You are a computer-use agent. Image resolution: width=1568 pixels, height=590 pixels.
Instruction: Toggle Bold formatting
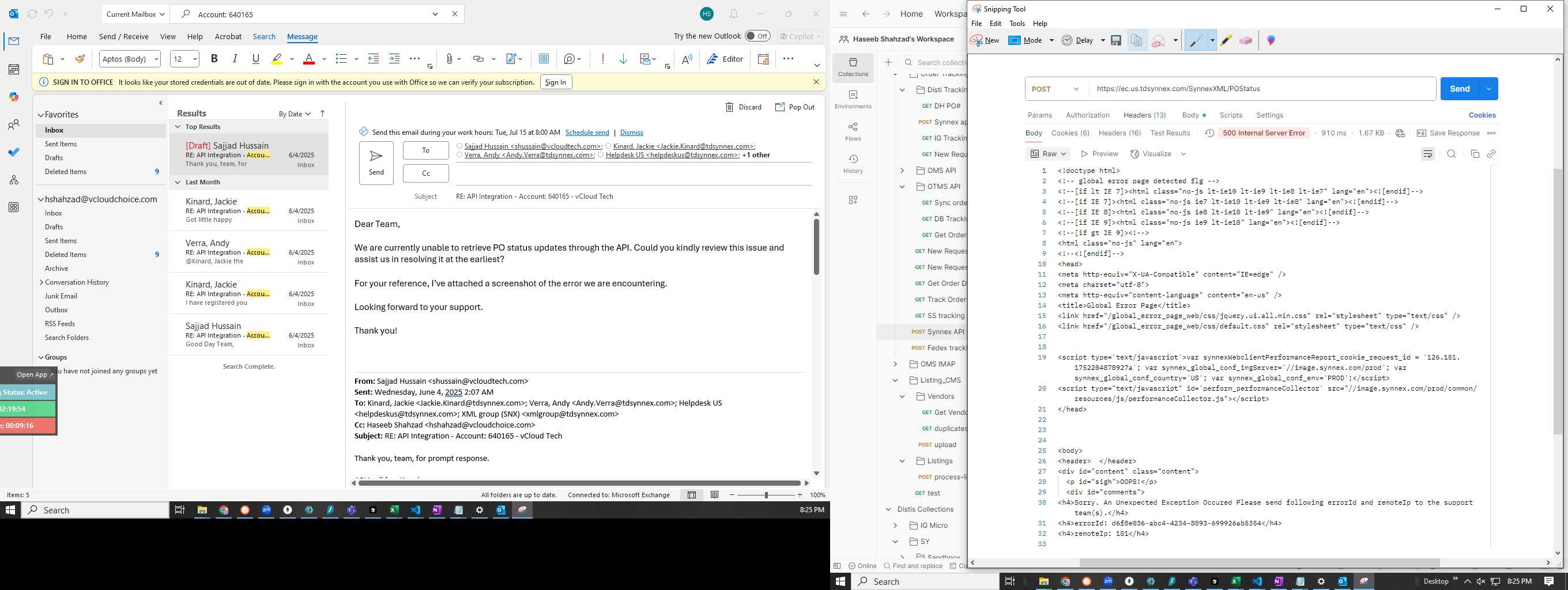pyautogui.click(x=214, y=59)
